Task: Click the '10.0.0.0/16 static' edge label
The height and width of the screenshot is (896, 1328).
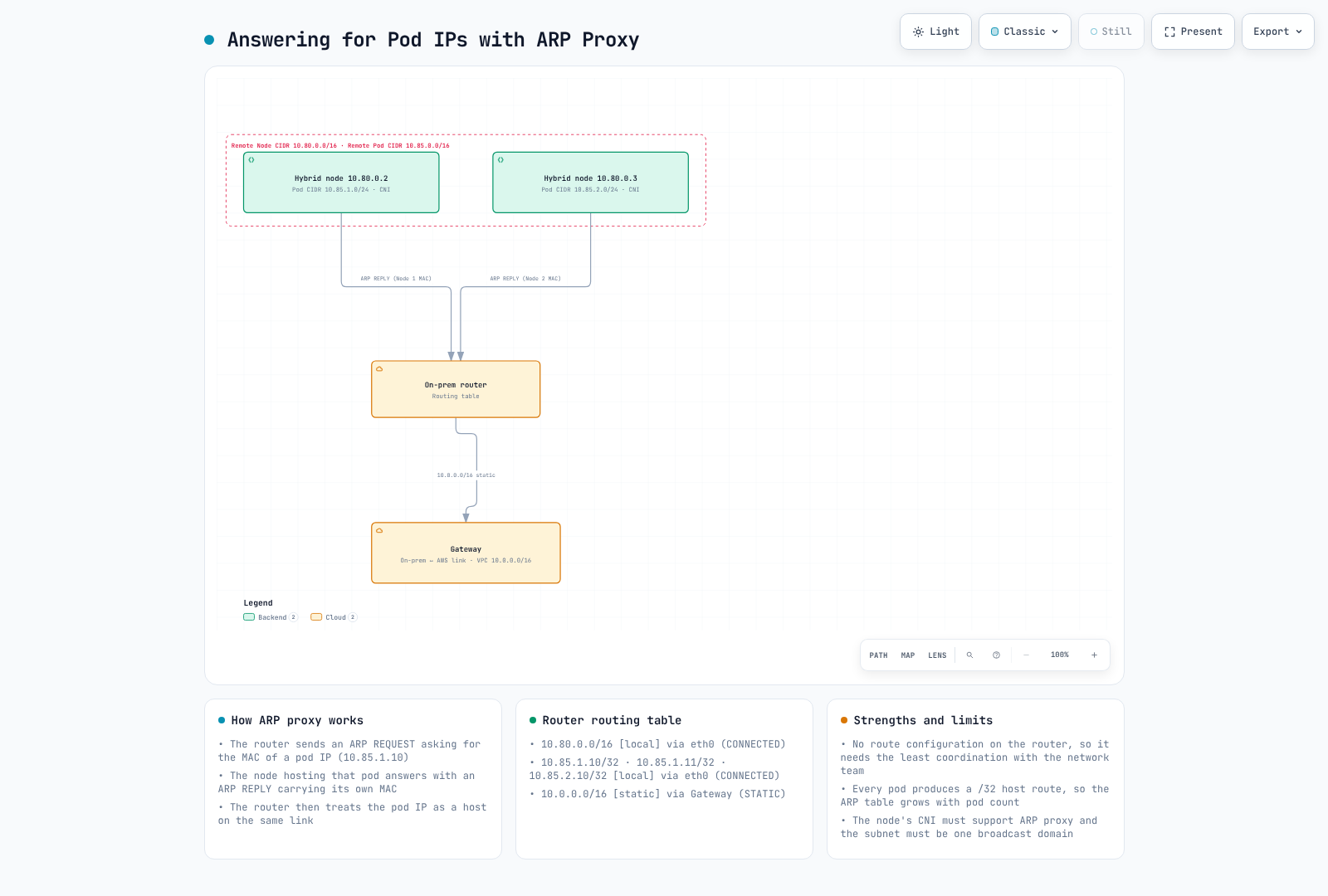Action: pos(466,475)
